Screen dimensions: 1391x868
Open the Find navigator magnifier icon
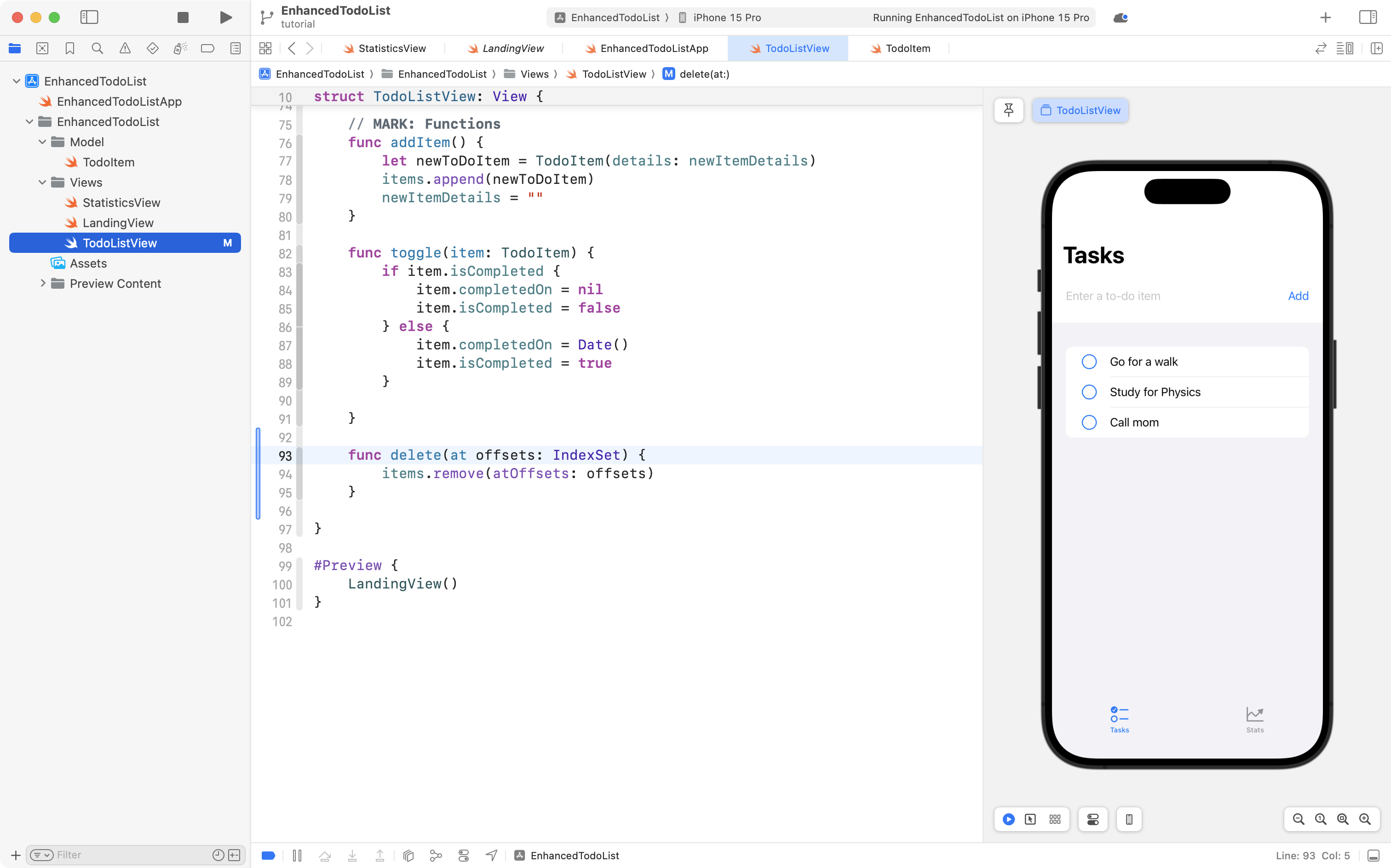[x=97, y=48]
